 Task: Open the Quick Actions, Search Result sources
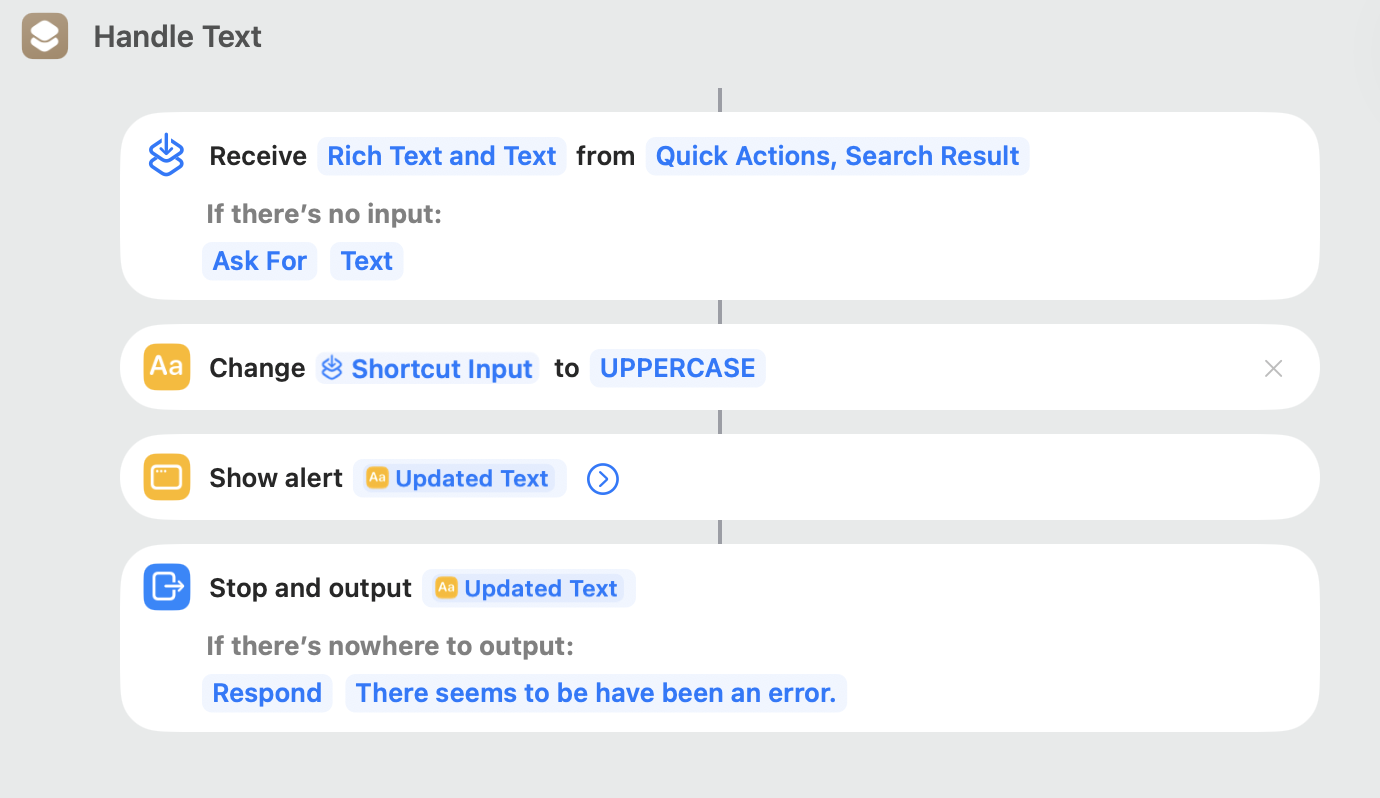point(837,156)
